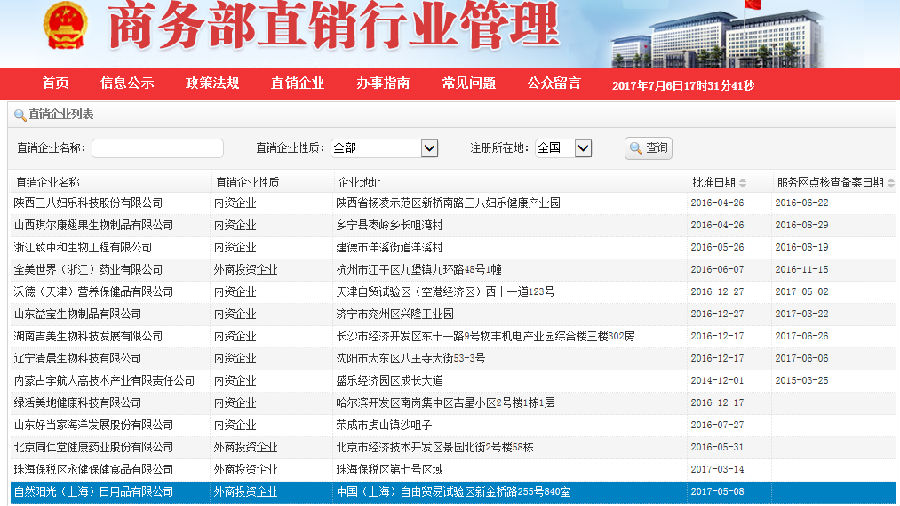Click the 直销企业名称 text input field
900x506 pixels.
coord(157,148)
